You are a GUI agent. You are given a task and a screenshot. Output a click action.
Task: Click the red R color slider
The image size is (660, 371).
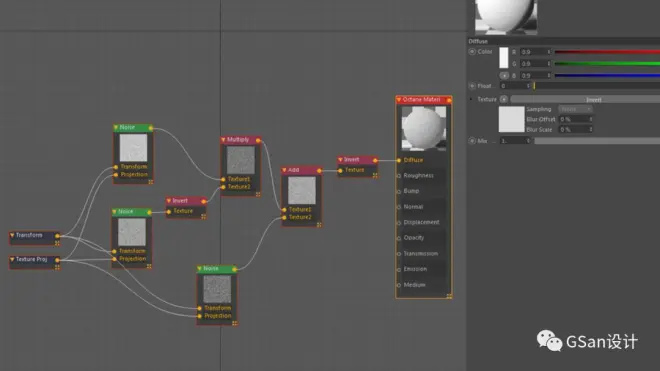click(607, 52)
